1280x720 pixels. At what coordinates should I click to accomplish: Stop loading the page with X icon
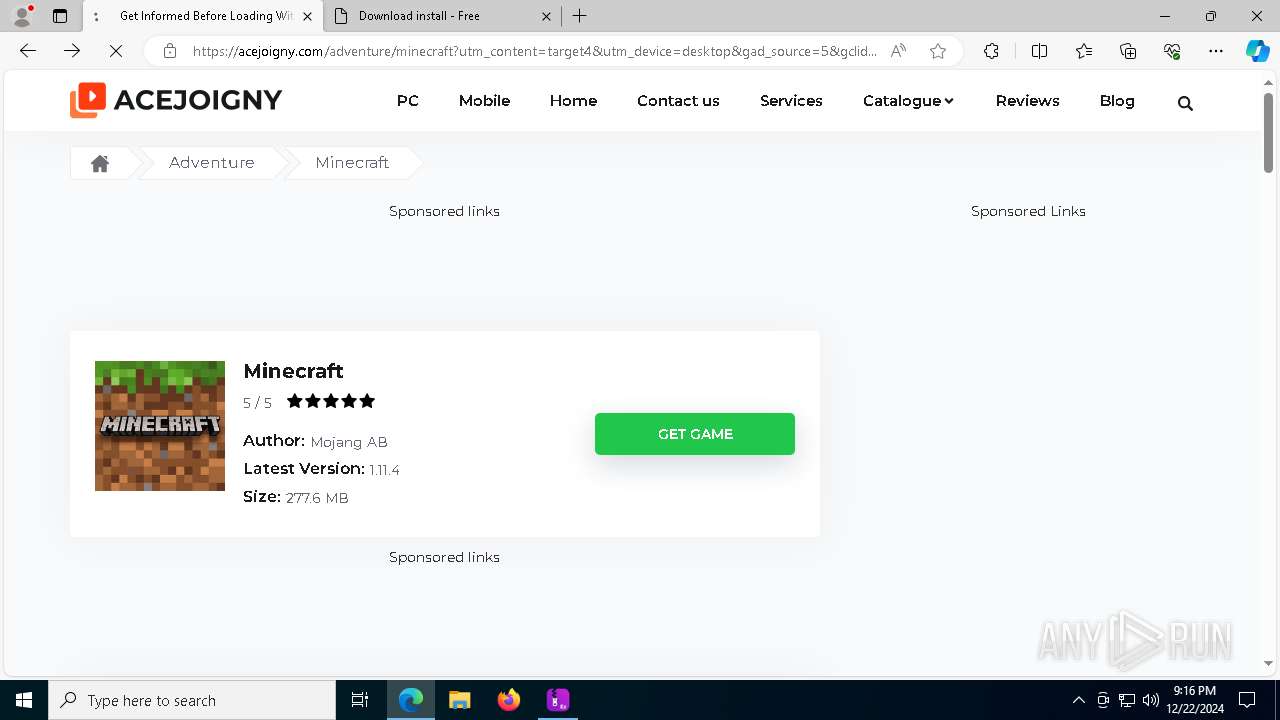[x=116, y=51]
